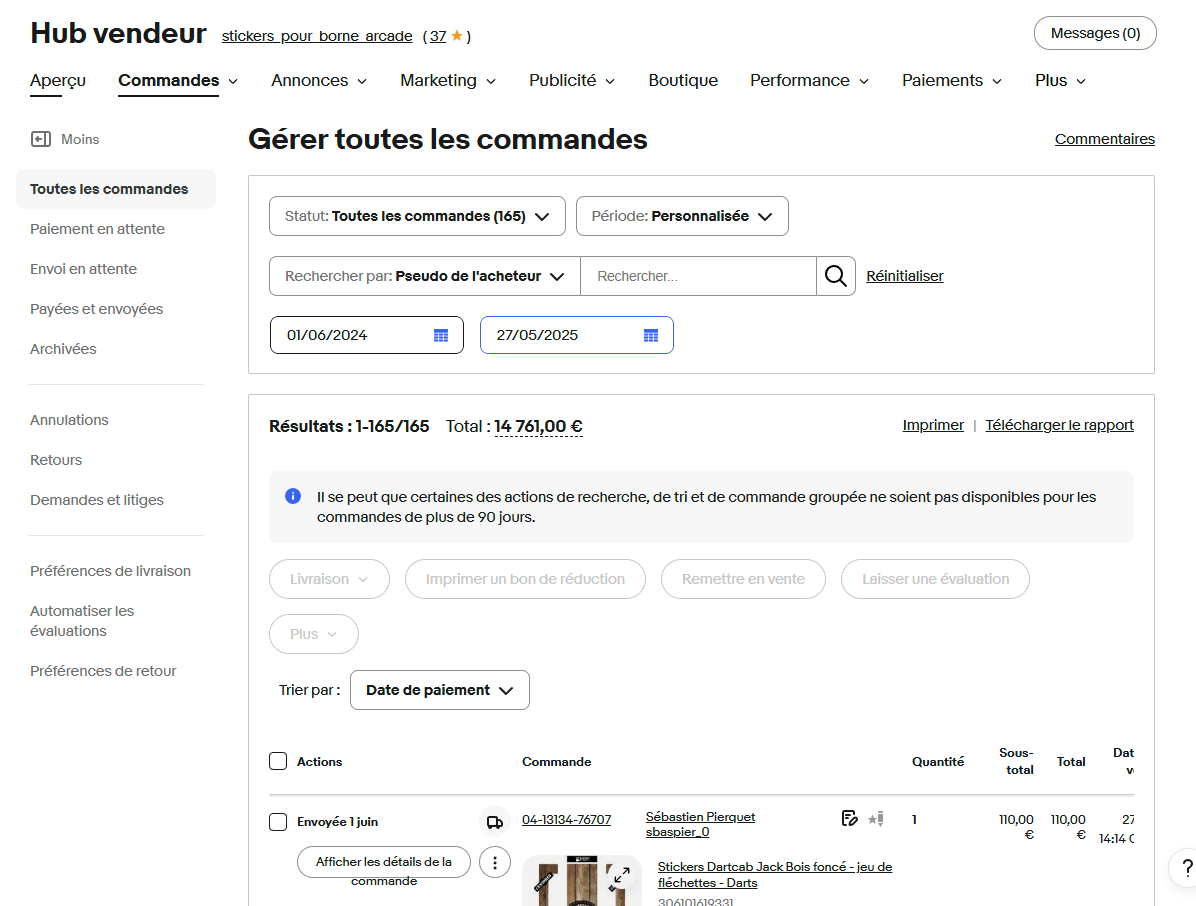1196x906 pixels.
Task: Click the Laisser une évaluation button
Action: (x=935, y=579)
